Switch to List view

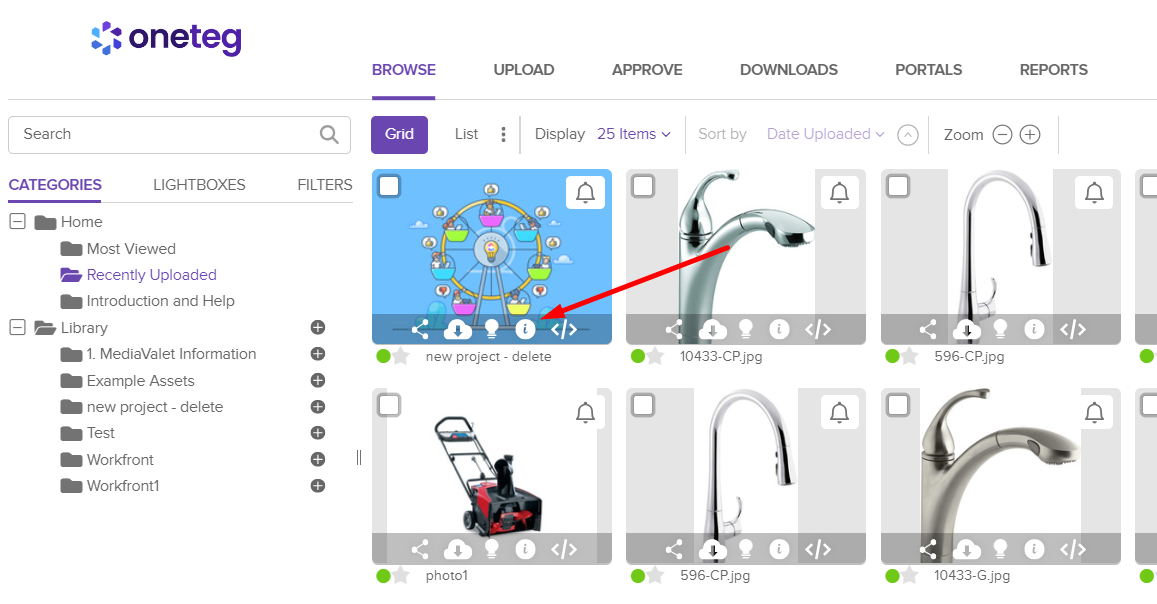pos(466,134)
